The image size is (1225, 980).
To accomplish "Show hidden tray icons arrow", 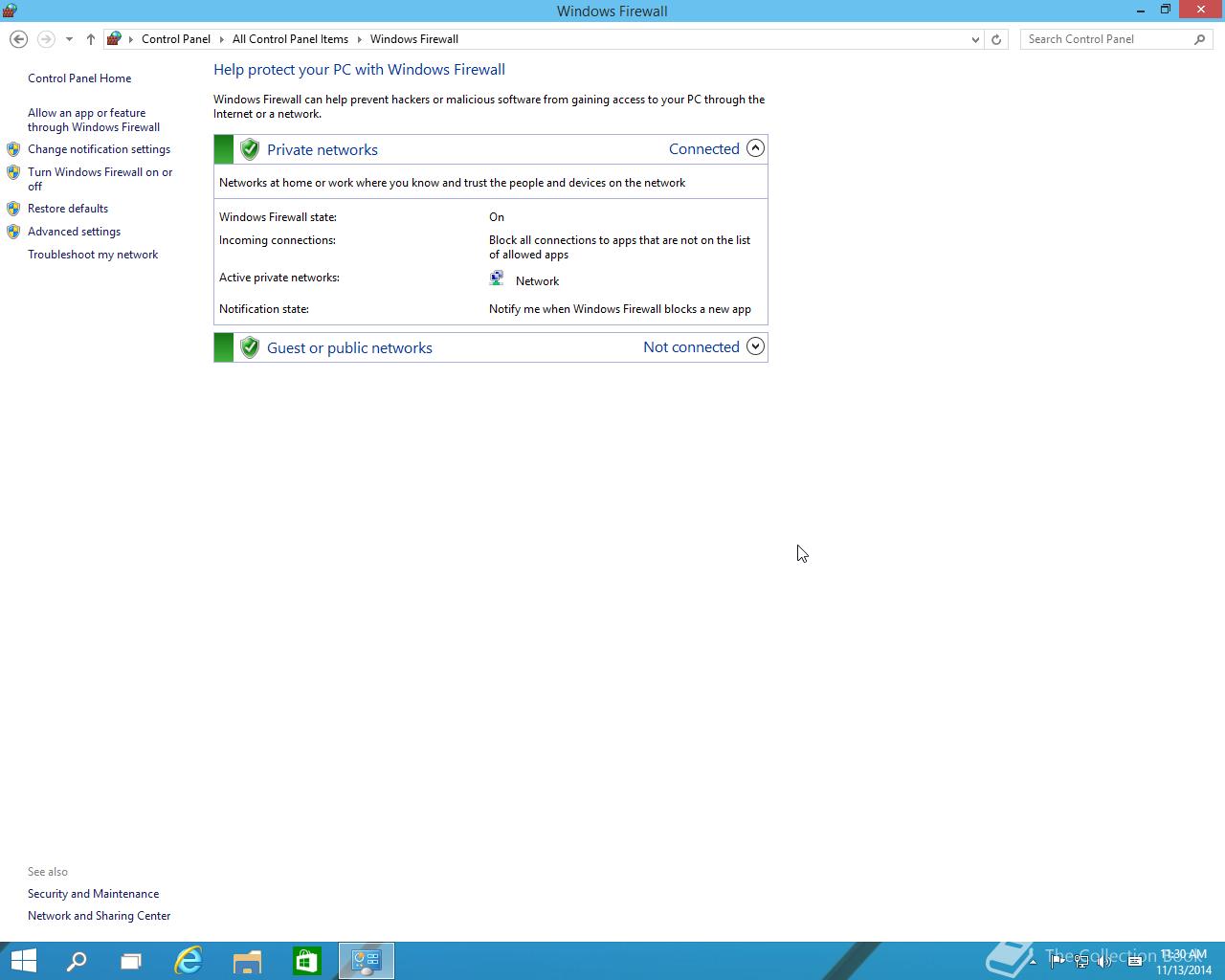I will 1033,962.
